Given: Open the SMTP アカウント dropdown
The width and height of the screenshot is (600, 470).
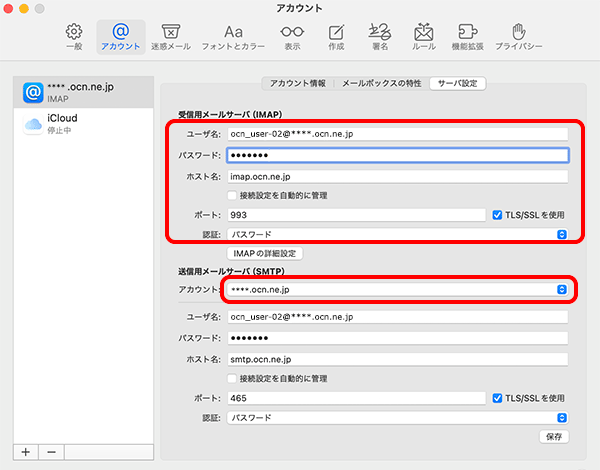Looking at the screenshot, I should (398, 290).
